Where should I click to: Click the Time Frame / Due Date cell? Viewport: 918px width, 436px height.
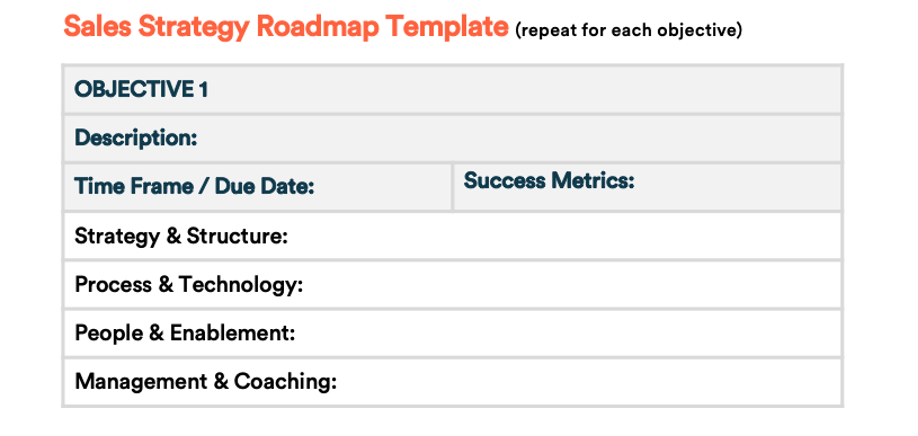click(257, 187)
